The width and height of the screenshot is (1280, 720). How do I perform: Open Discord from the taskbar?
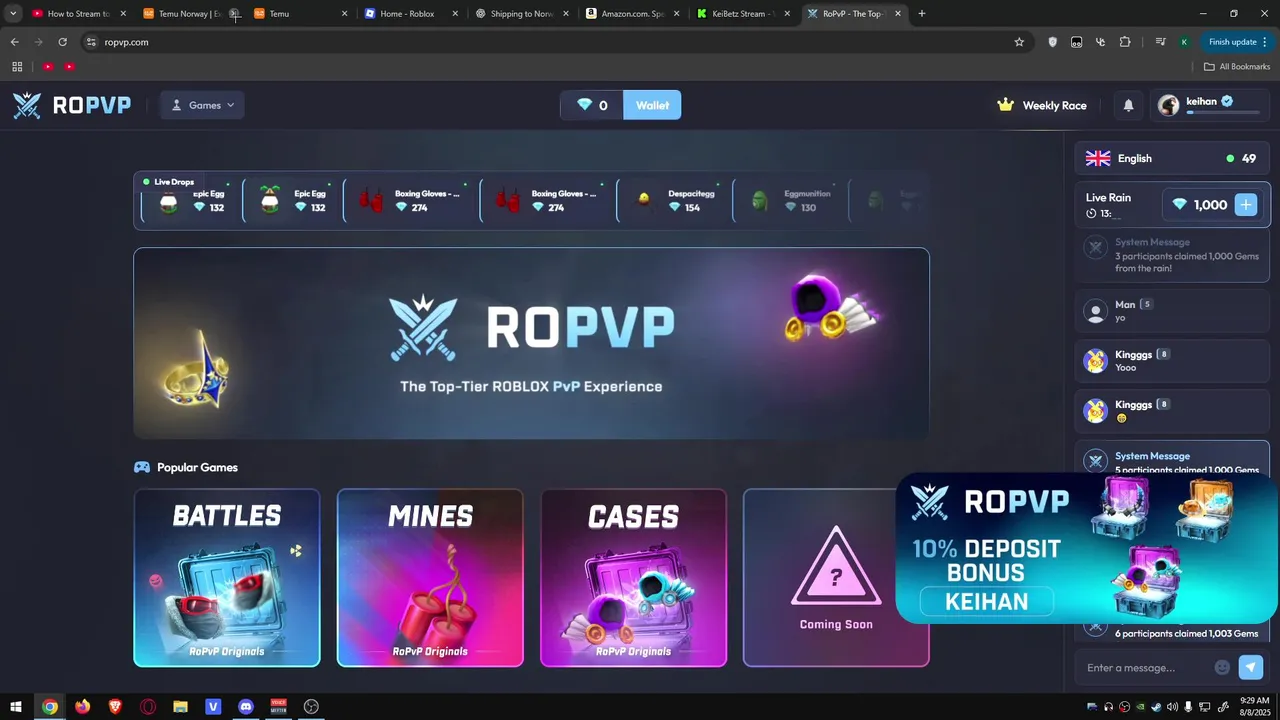pos(246,707)
